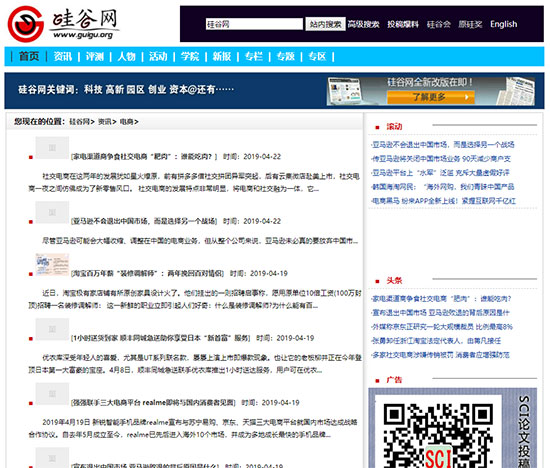Image resolution: width=550 pixels, height=468 pixels.
Task: Open the 1小时送货到家 顺丰同城 article
Action: (x=161, y=338)
